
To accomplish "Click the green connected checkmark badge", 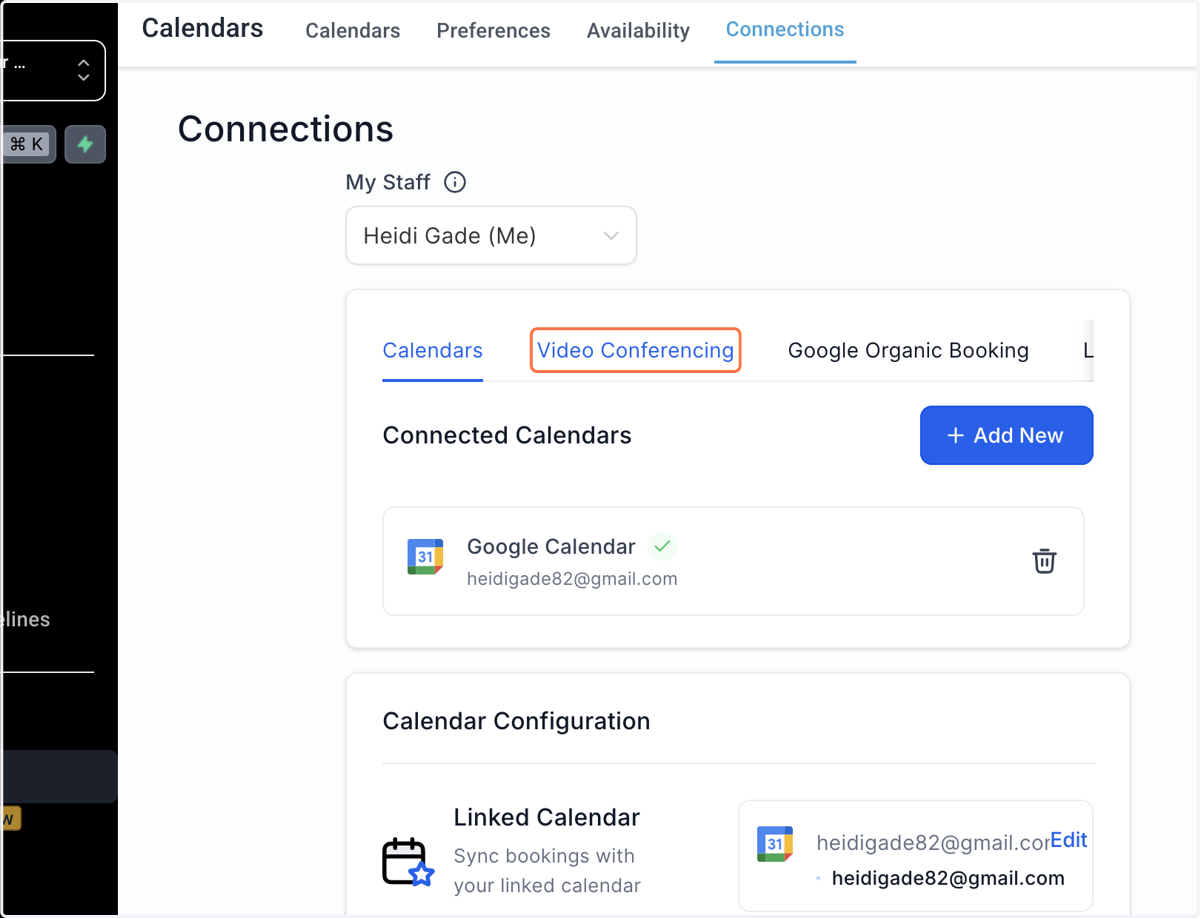I will (x=661, y=547).
